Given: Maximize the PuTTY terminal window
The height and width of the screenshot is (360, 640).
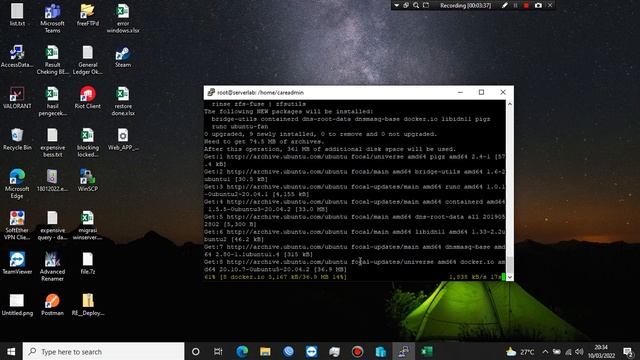Looking at the screenshot, I should [x=481, y=92].
